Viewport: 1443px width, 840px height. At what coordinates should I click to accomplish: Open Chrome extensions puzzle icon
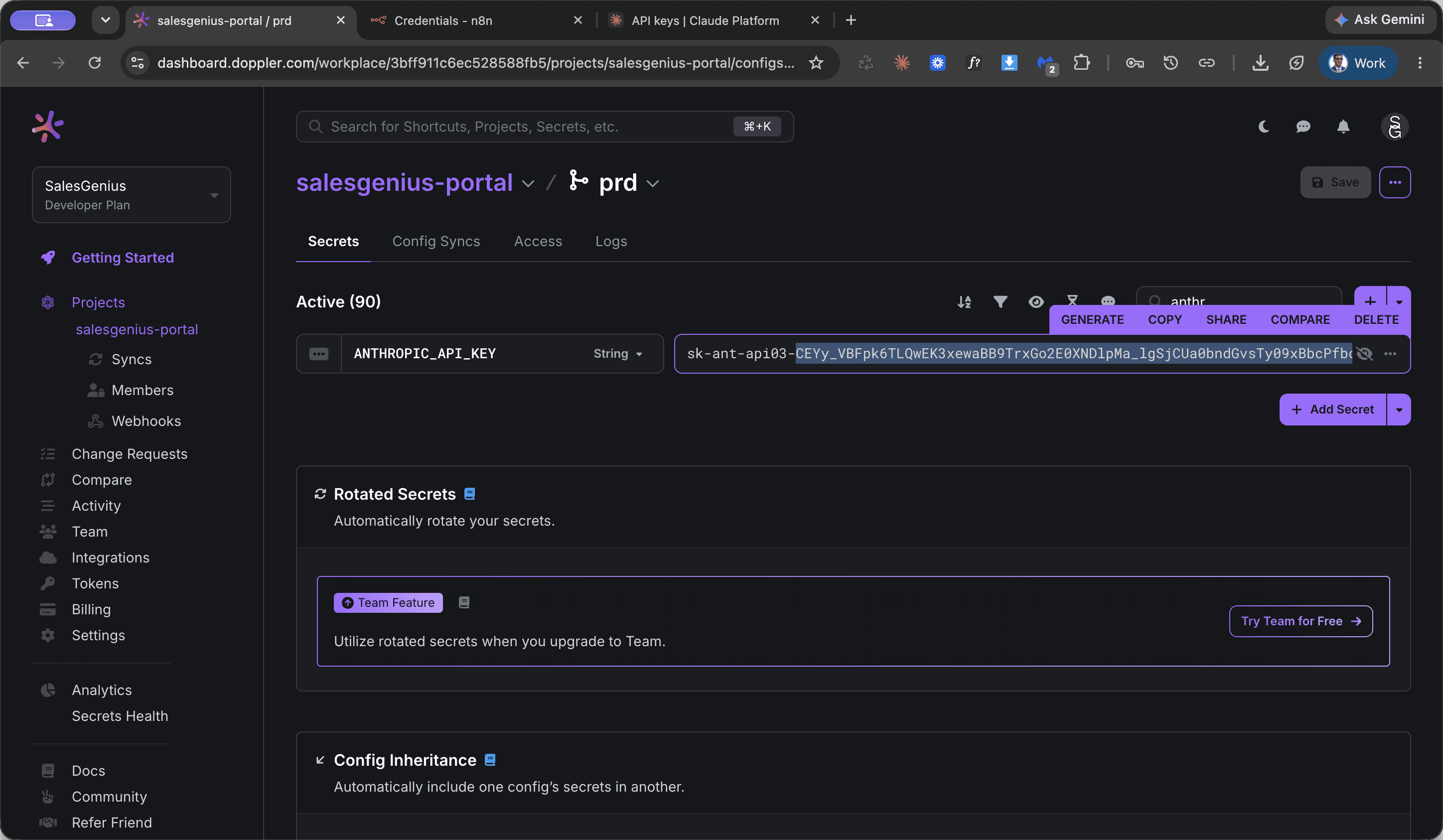pos(1081,63)
